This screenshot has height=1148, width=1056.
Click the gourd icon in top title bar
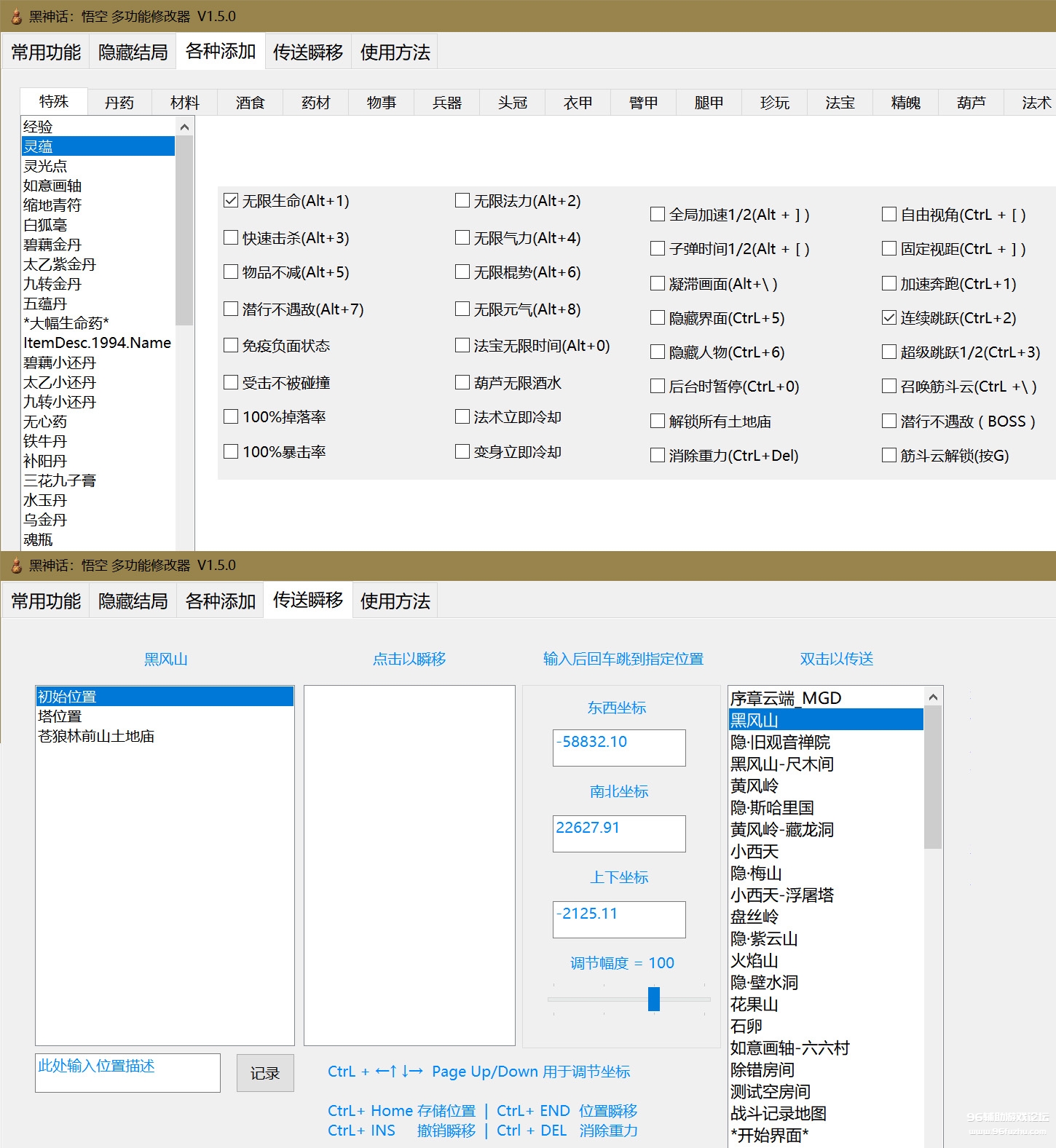click(16, 16)
